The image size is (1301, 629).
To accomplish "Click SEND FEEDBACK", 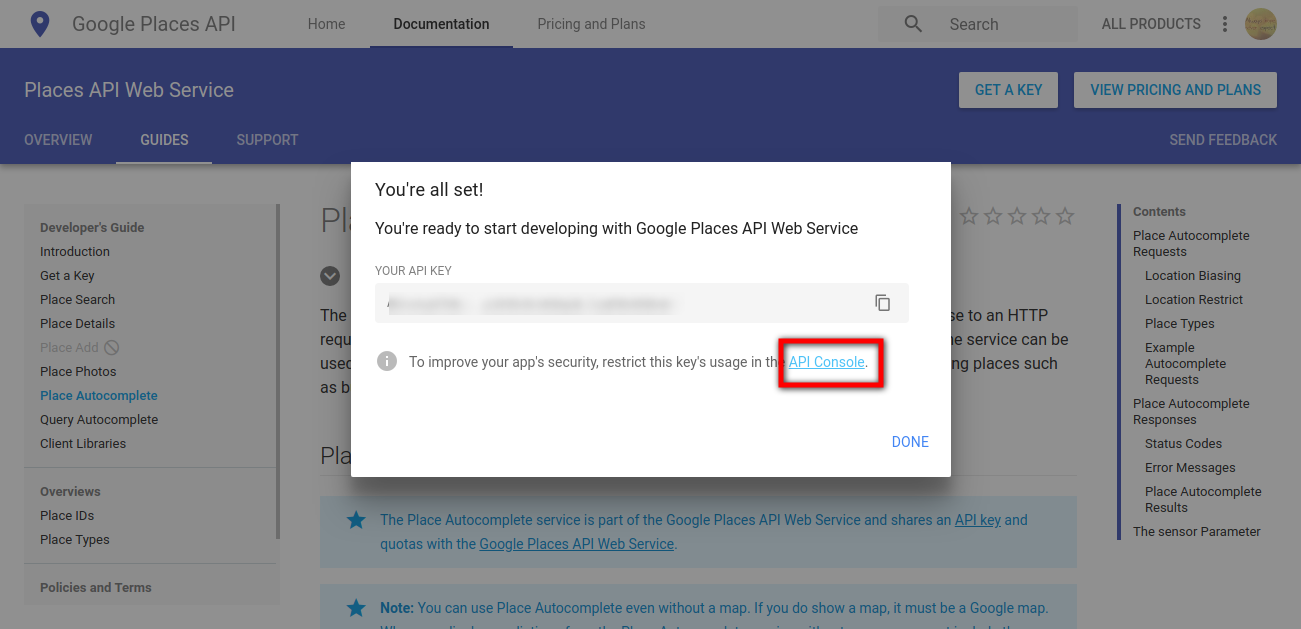I will pos(1223,140).
